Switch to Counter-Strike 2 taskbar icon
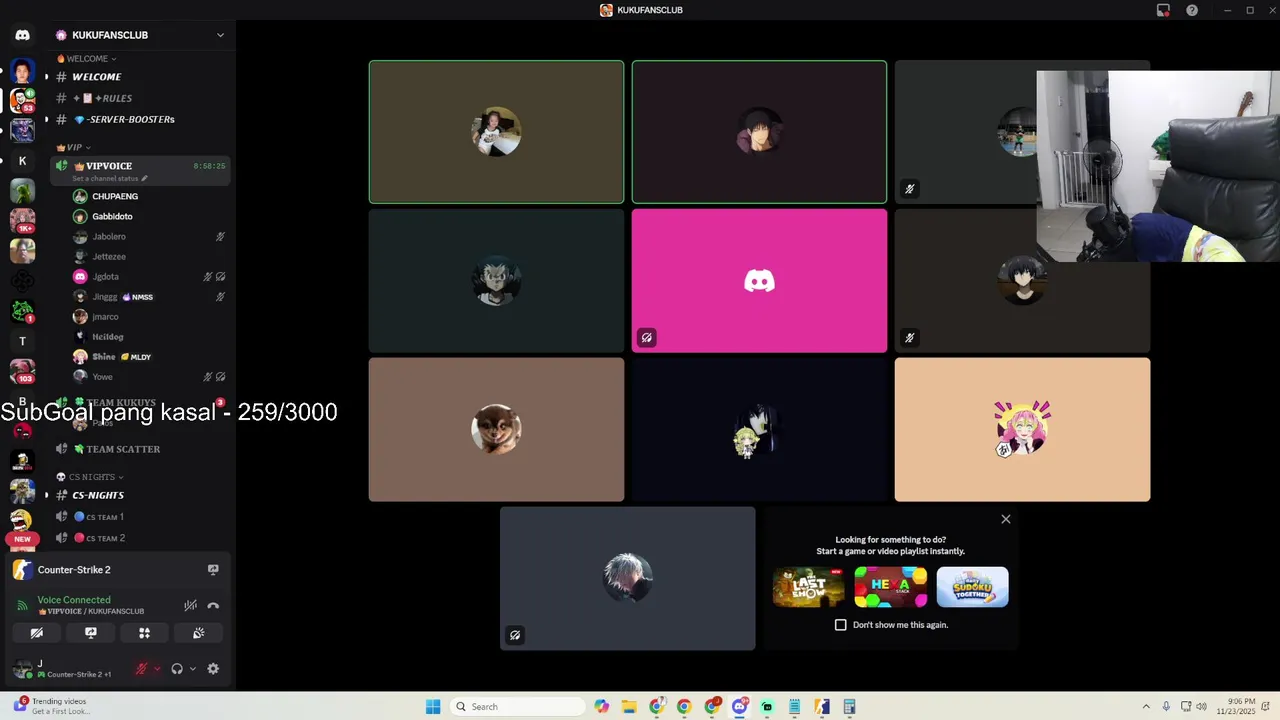The height and width of the screenshot is (720, 1280). click(x=822, y=707)
